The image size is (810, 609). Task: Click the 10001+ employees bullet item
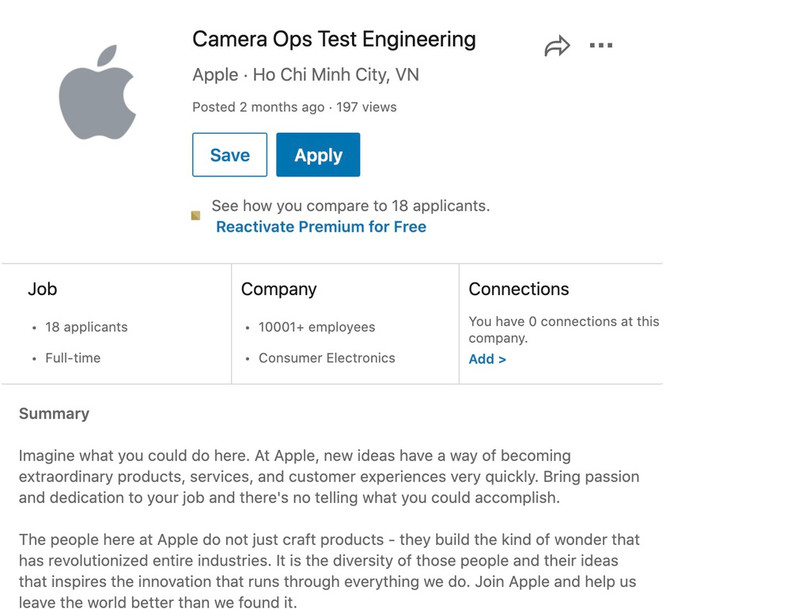point(316,327)
